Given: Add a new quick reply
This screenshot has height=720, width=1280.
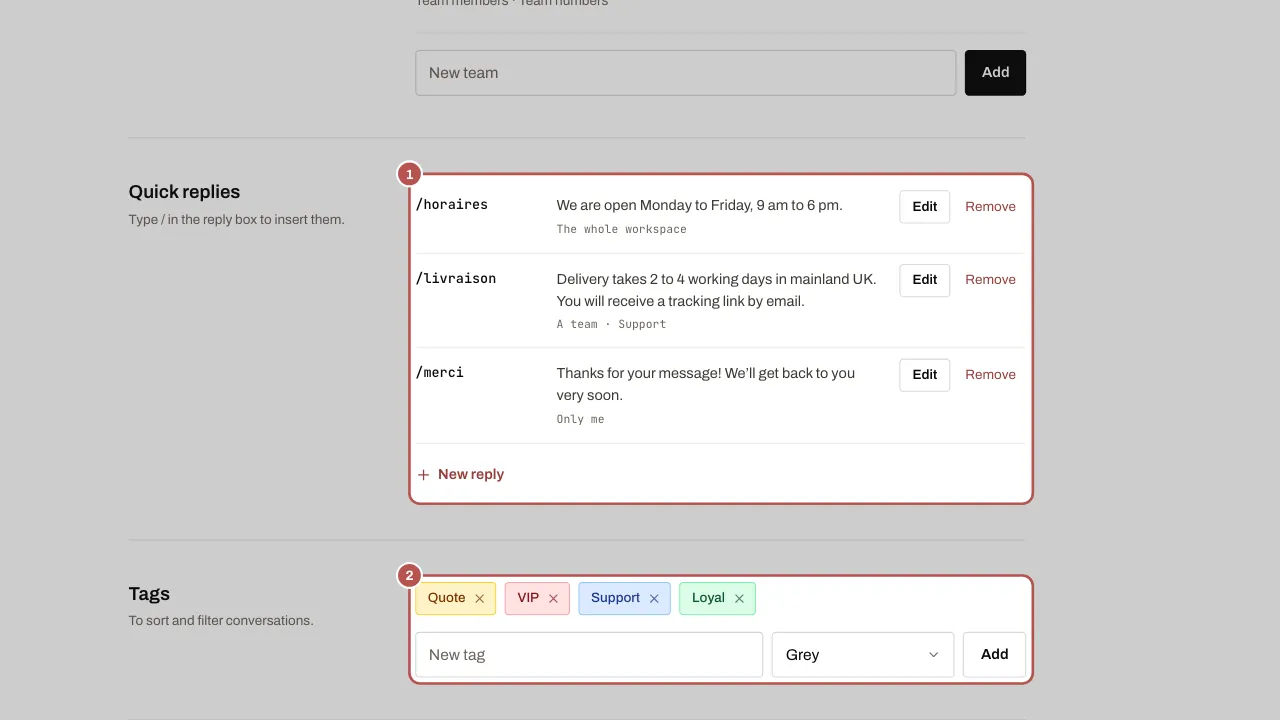Looking at the screenshot, I should [460, 475].
